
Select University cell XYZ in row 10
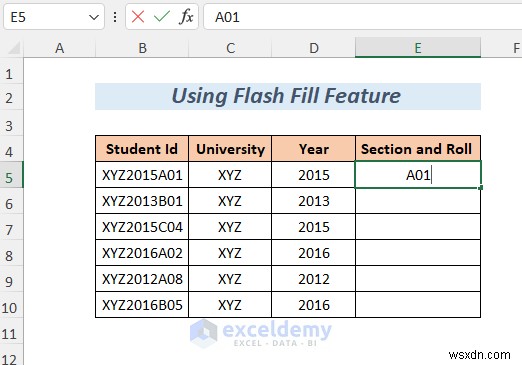click(230, 305)
